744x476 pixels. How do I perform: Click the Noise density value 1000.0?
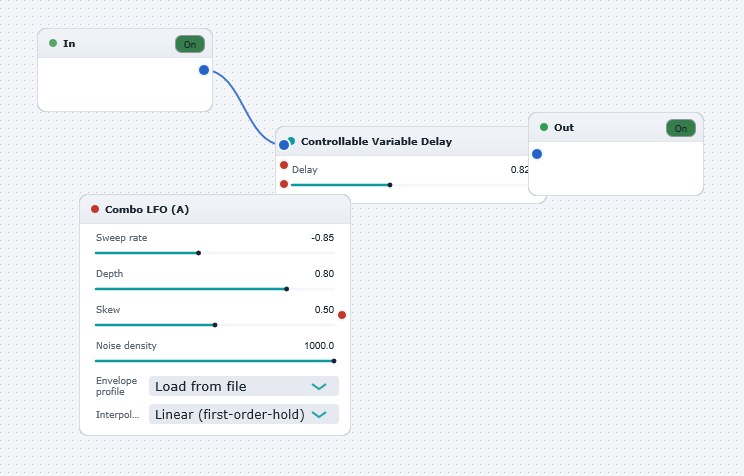(x=319, y=346)
